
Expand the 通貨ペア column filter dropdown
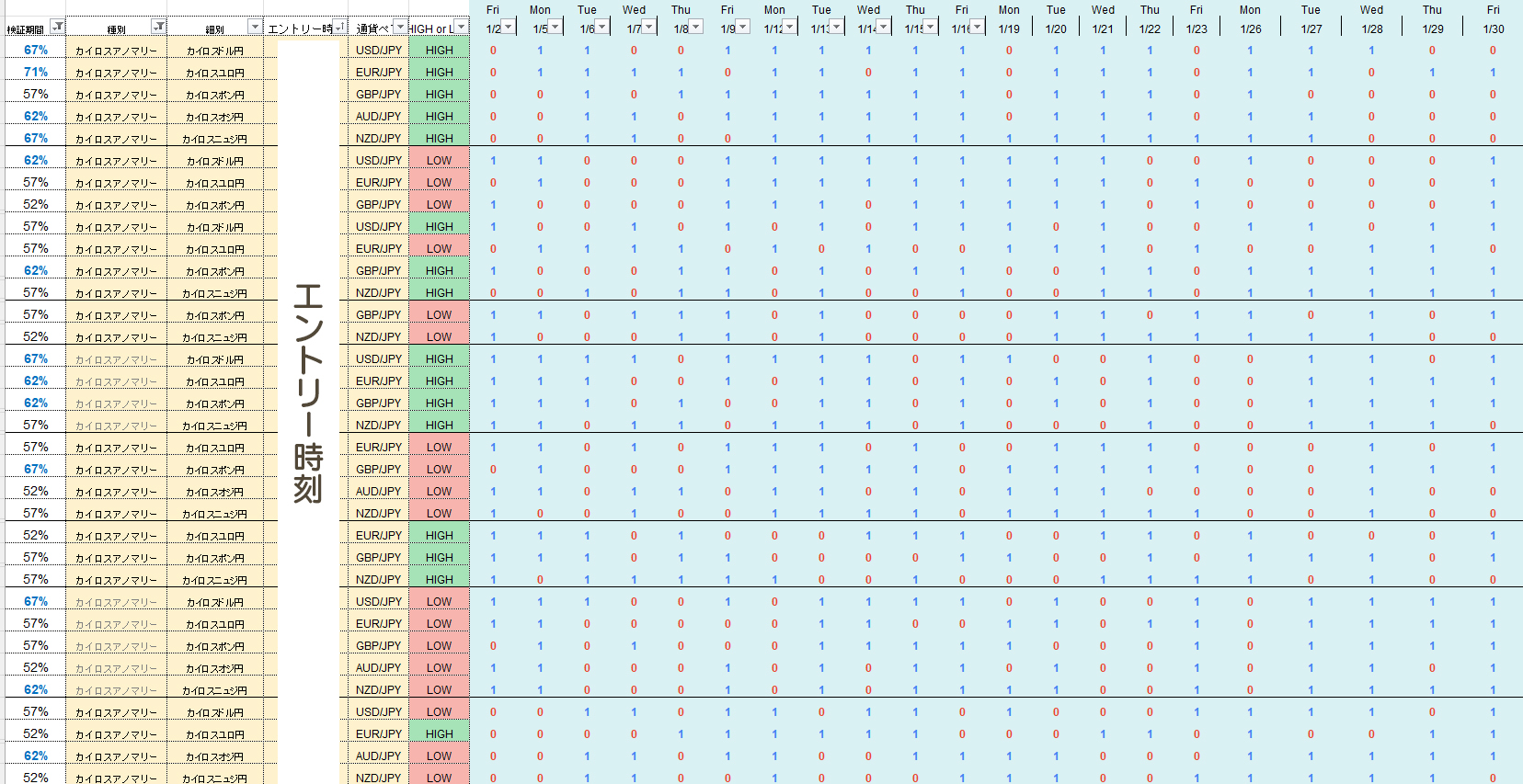[x=400, y=27]
